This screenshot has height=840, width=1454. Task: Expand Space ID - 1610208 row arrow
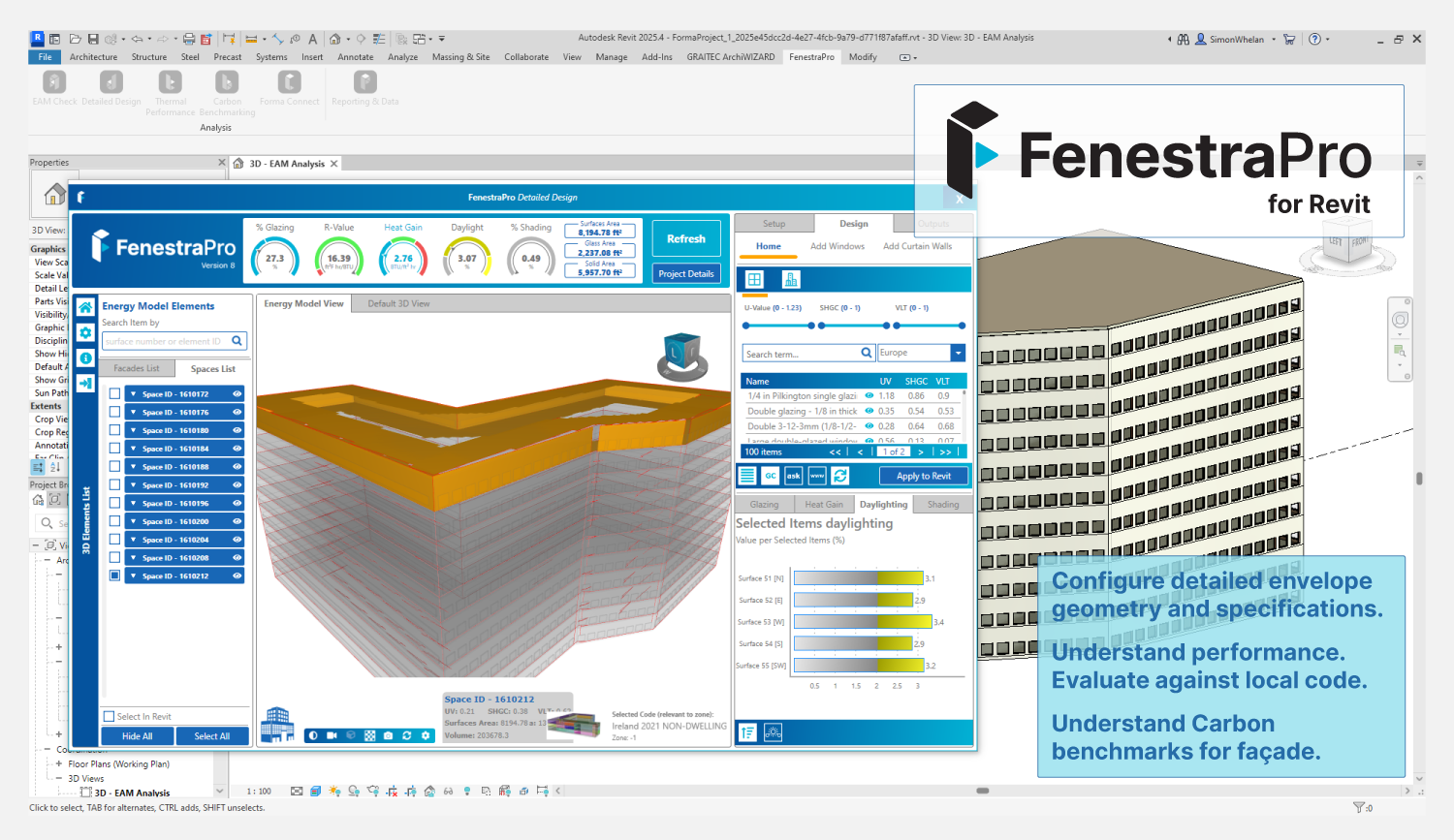pos(133,558)
